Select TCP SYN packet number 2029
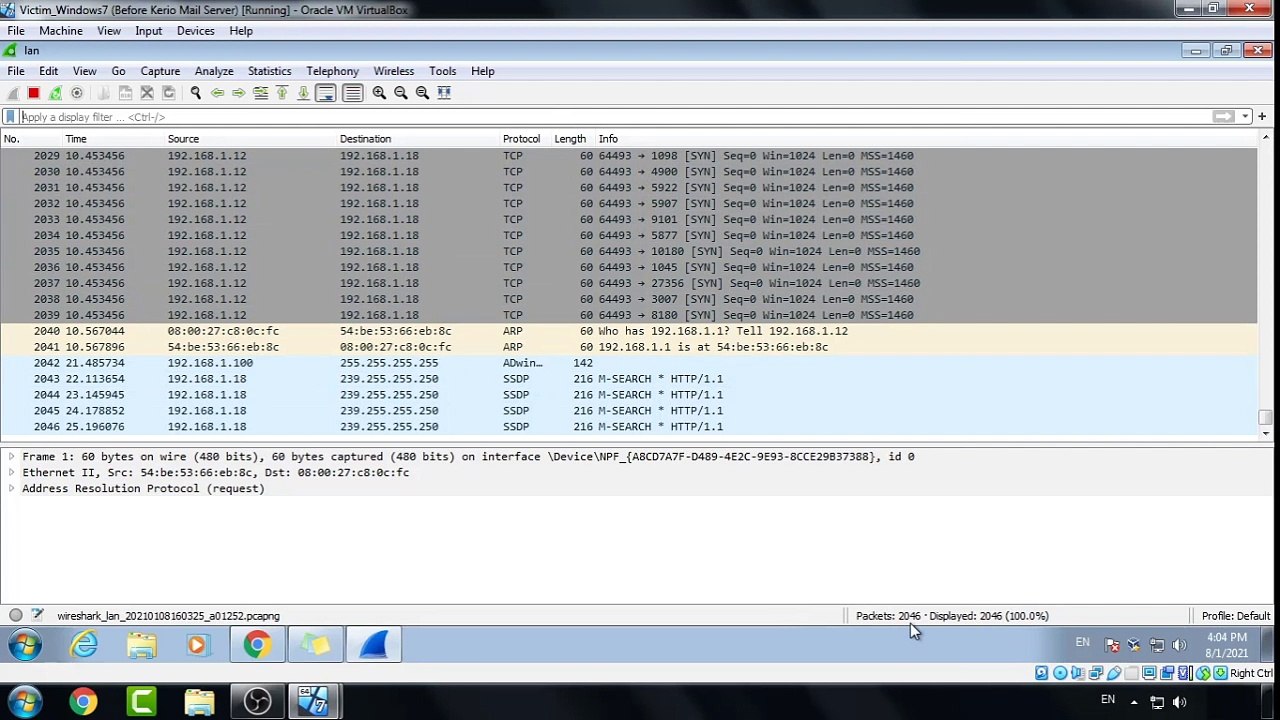Screen dimensions: 1280x720 tap(628, 156)
